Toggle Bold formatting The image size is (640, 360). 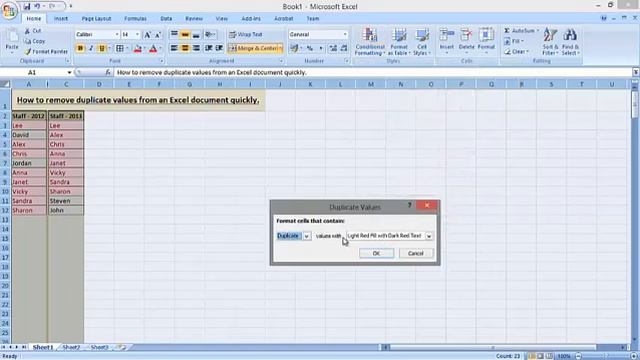[x=80, y=48]
